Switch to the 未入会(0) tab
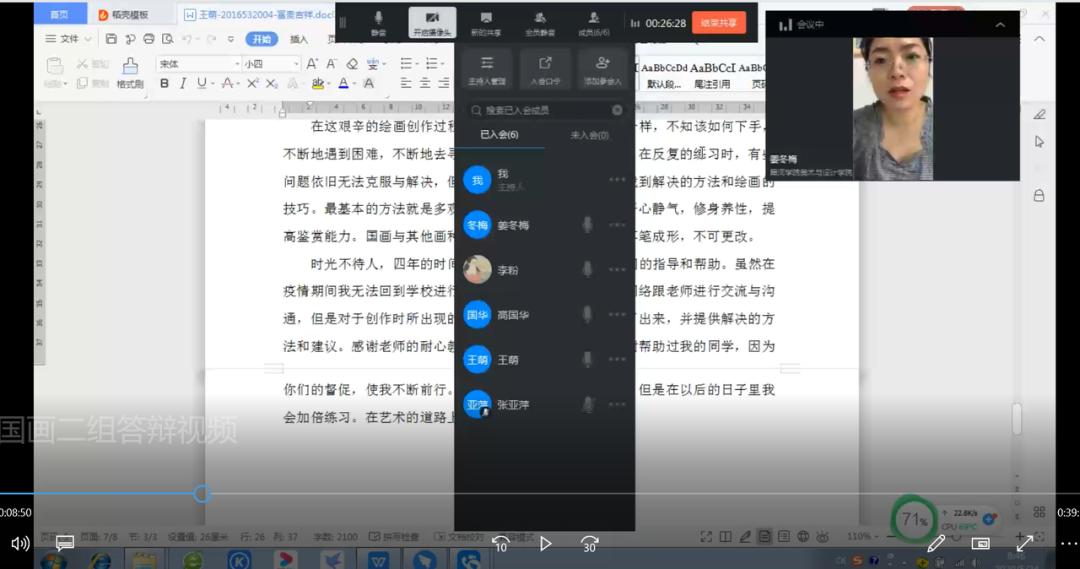Image resolution: width=1080 pixels, height=569 pixels. (x=590, y=135)
